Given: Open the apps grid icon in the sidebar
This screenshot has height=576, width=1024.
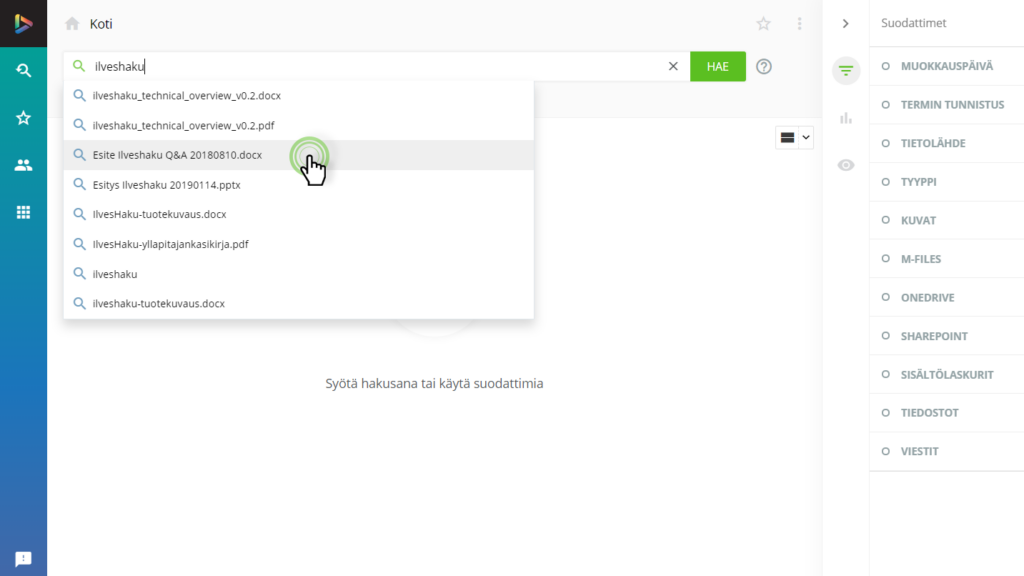Looking at the screenshot, I should click(x=24, y=212).
